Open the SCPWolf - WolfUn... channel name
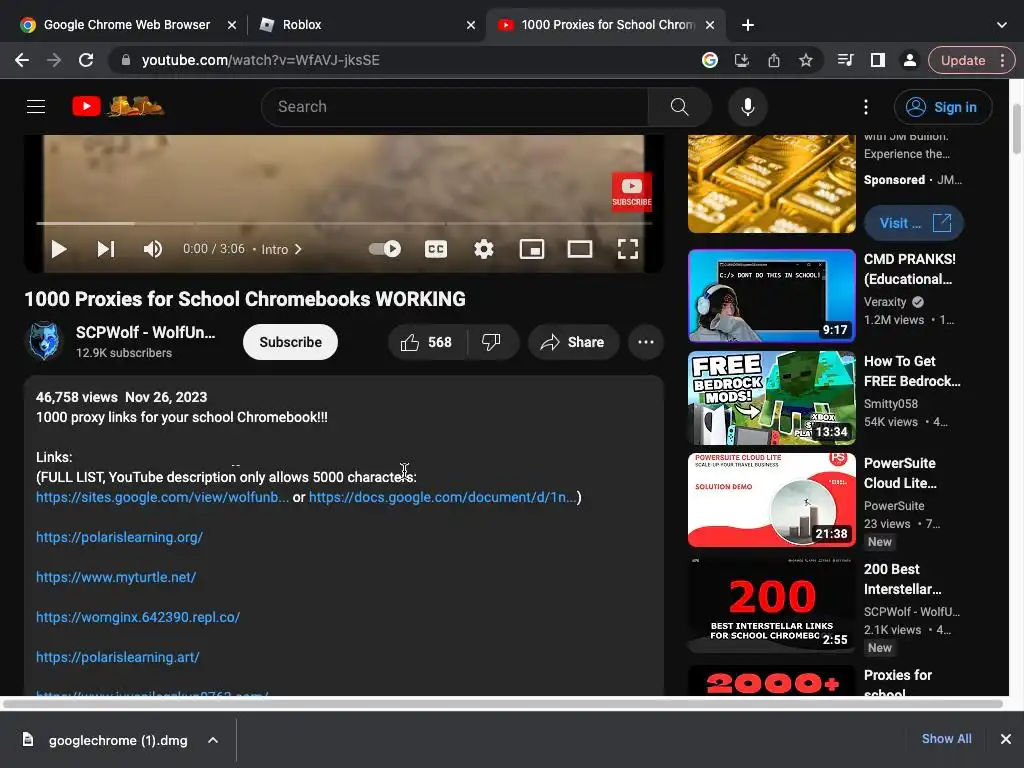The image size is (1024, 768). tap(145, 332)
